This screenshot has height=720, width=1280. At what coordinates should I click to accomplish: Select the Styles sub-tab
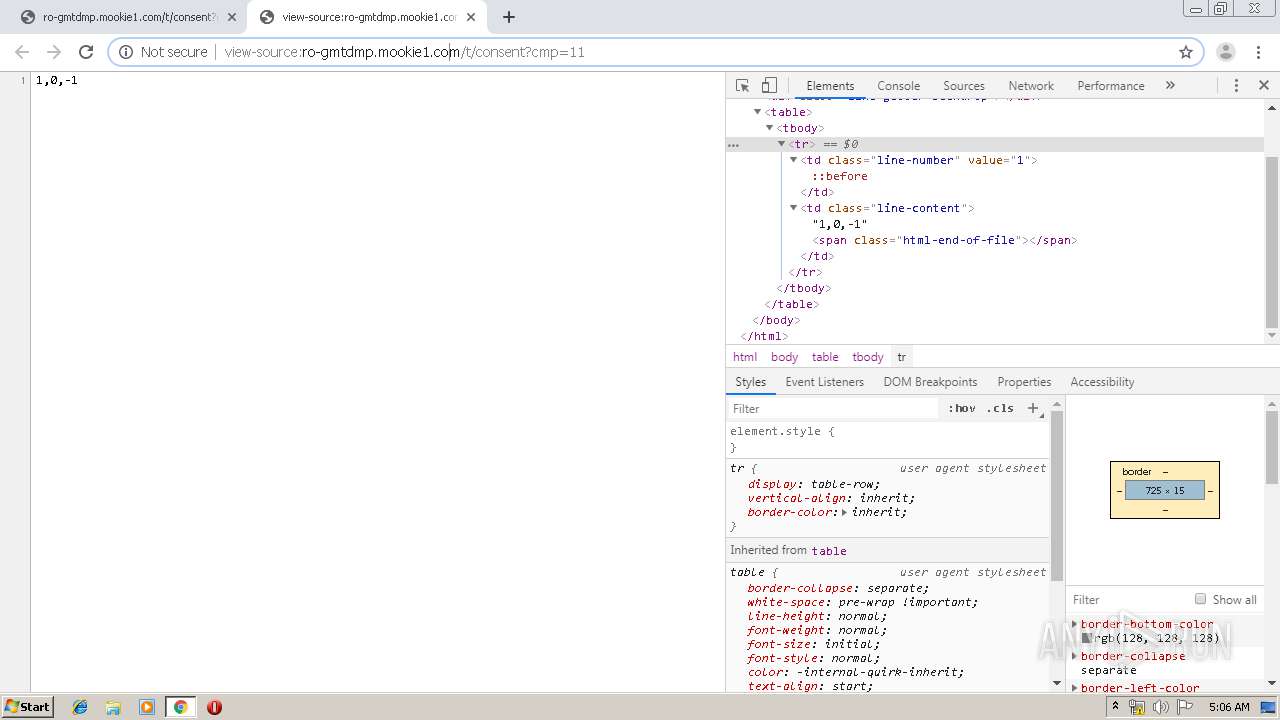pos(750,382)
